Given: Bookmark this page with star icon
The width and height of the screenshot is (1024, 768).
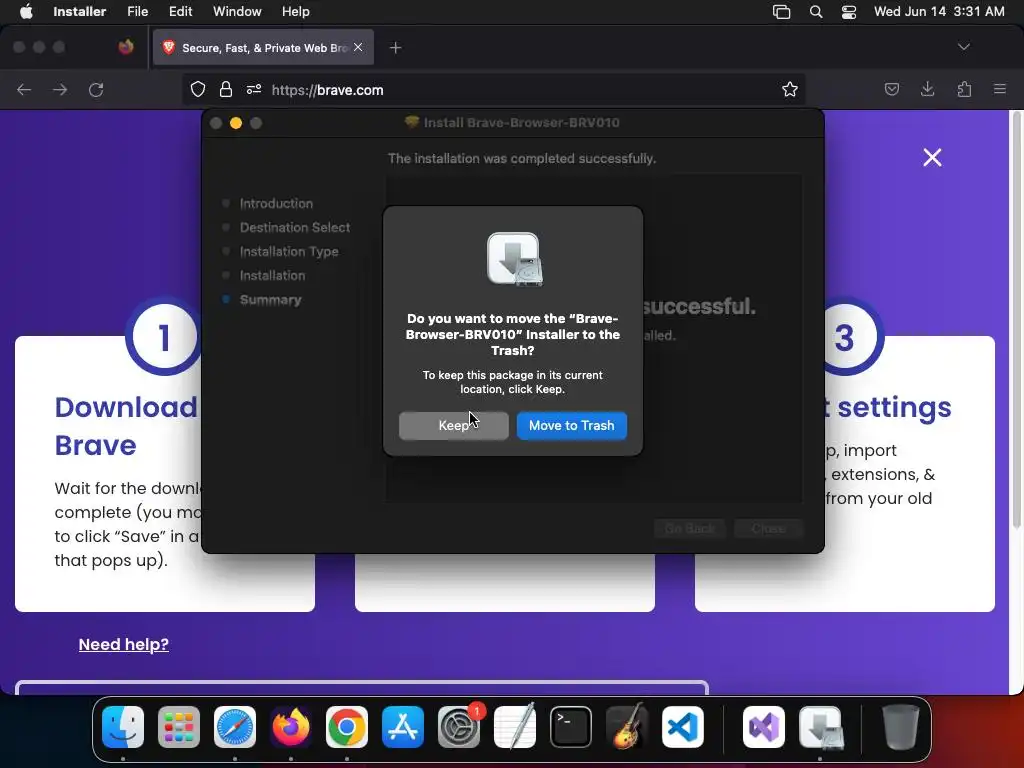Looking at the screenshot, I should 790,89.
